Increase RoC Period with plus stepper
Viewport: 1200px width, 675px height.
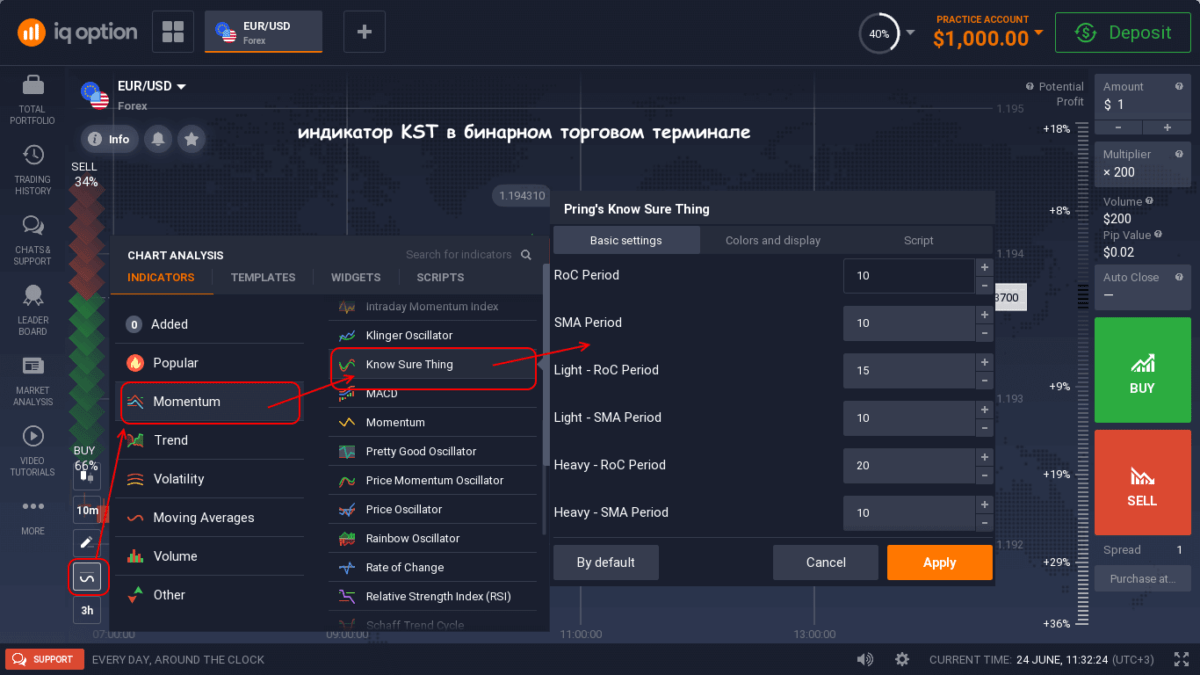tap(984, 267)
